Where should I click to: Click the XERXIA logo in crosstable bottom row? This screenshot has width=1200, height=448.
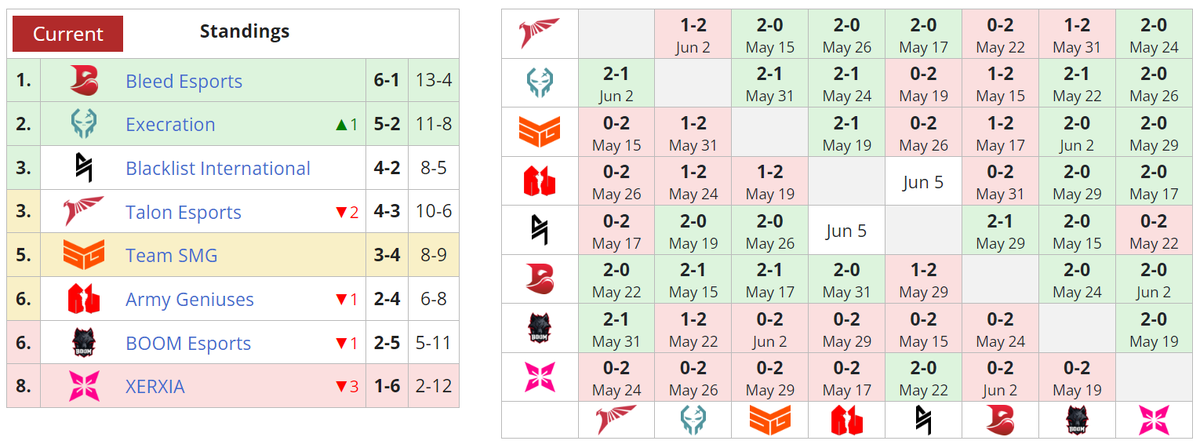click(x=1154, y=420)
